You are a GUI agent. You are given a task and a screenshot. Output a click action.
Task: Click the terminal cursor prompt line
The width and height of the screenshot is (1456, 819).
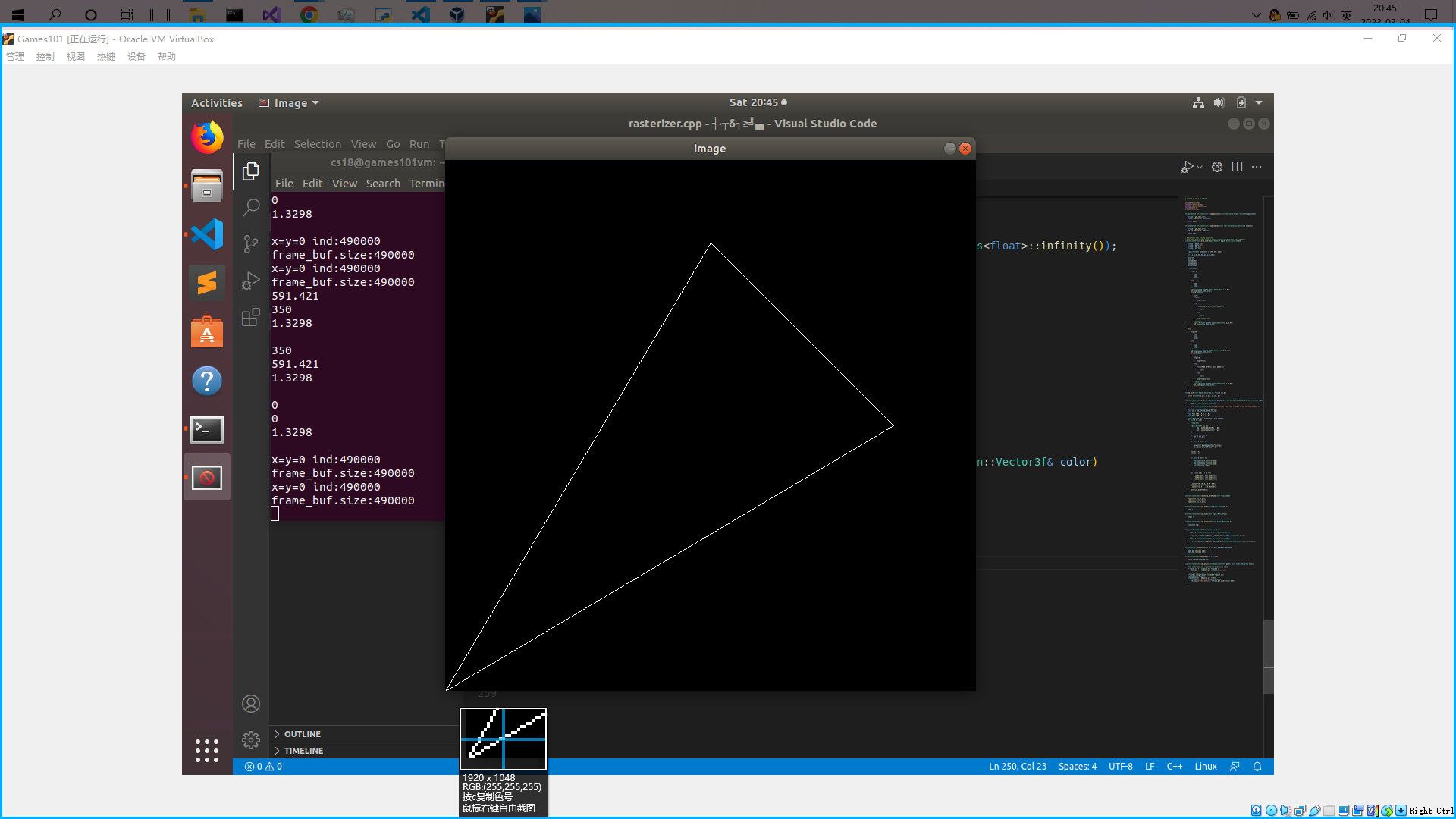click(275, 514)
